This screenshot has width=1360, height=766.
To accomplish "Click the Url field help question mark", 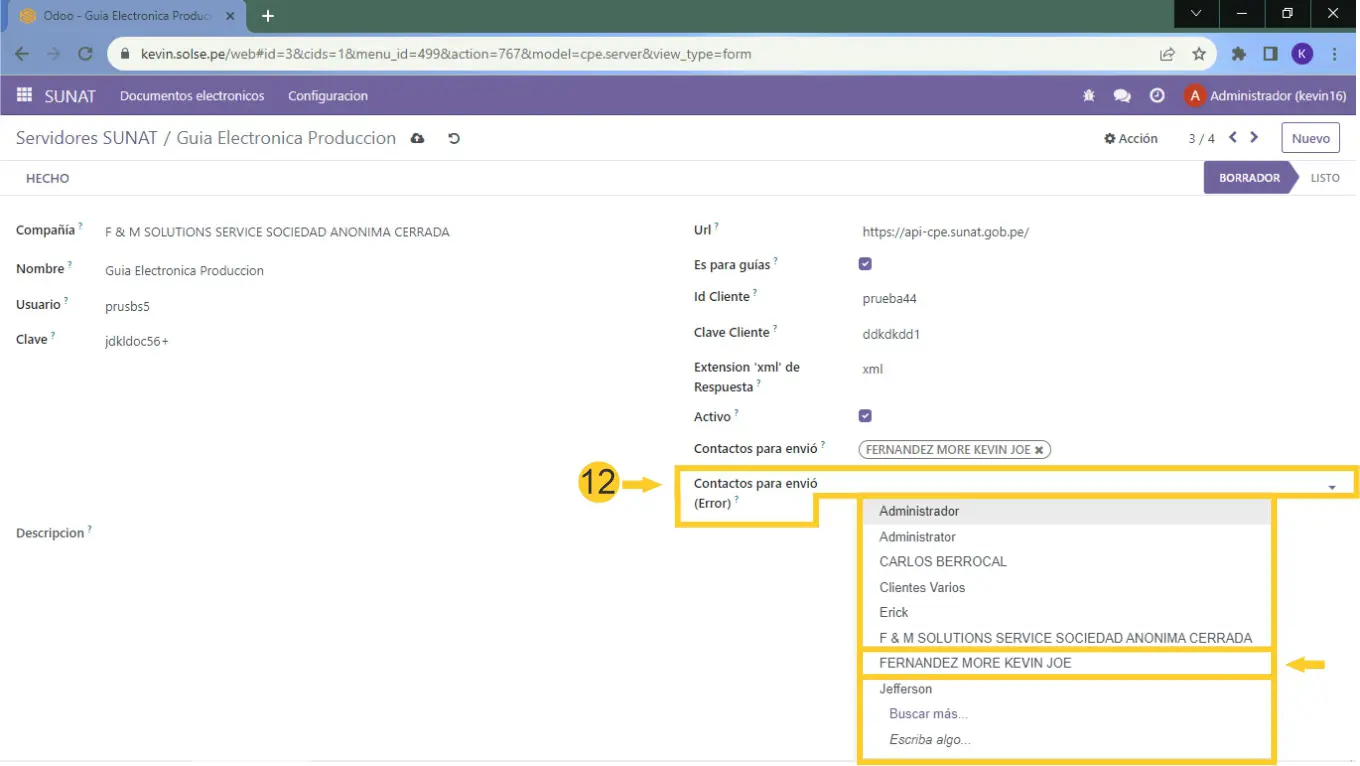I will point(717,227).
